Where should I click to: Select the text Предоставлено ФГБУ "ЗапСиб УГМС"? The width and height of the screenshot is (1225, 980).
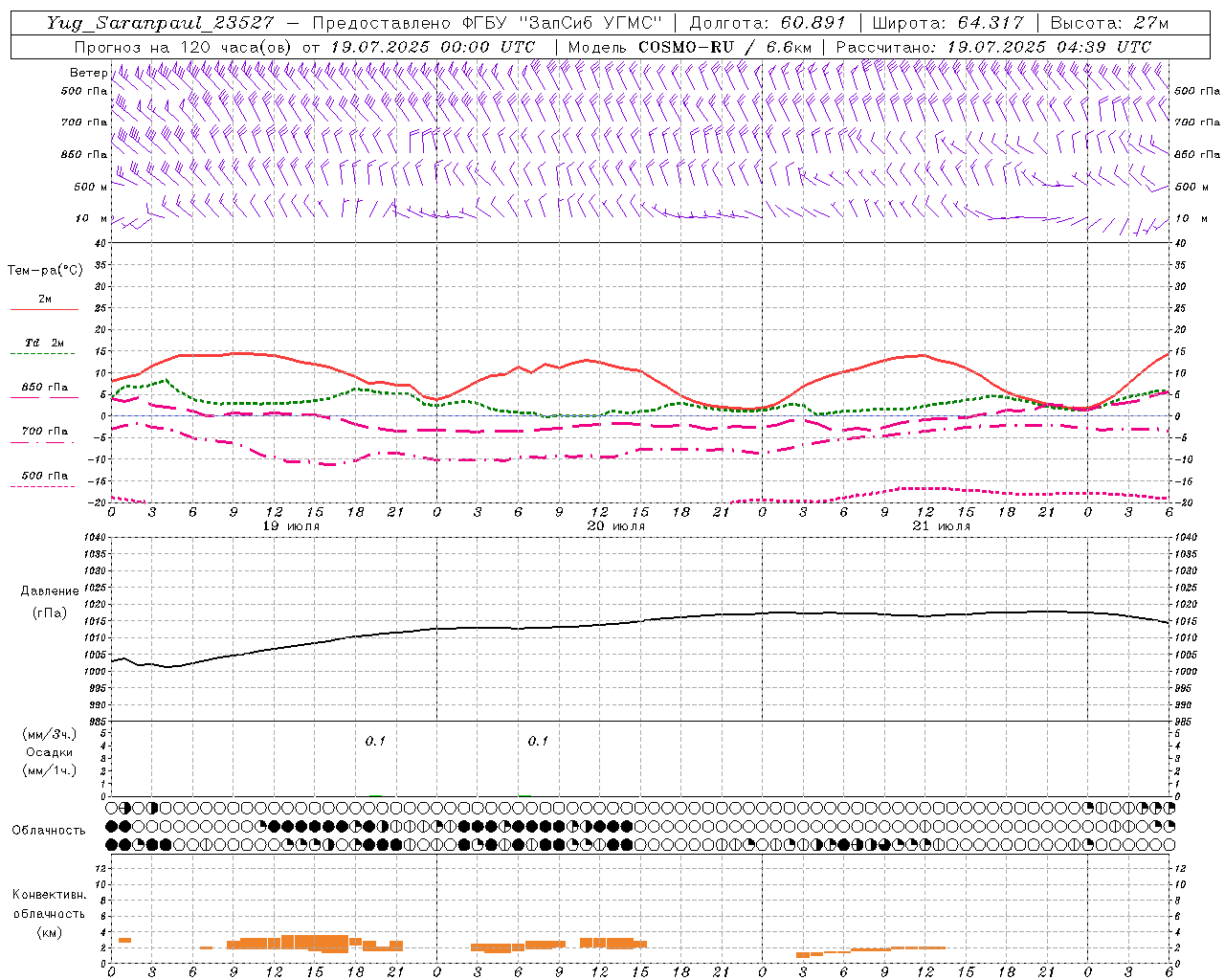tap(488, 23)
